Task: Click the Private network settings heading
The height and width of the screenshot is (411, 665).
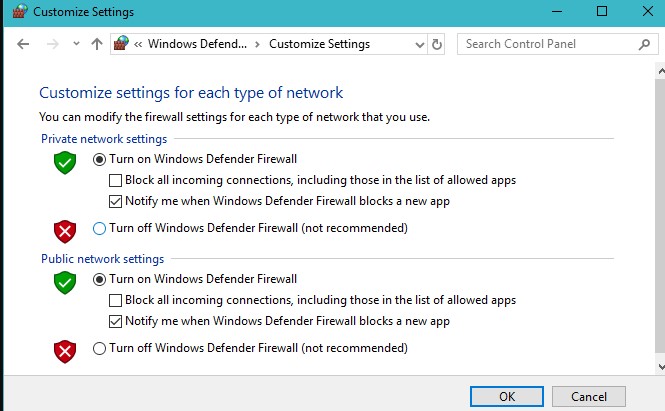Action: click(104, 139)
